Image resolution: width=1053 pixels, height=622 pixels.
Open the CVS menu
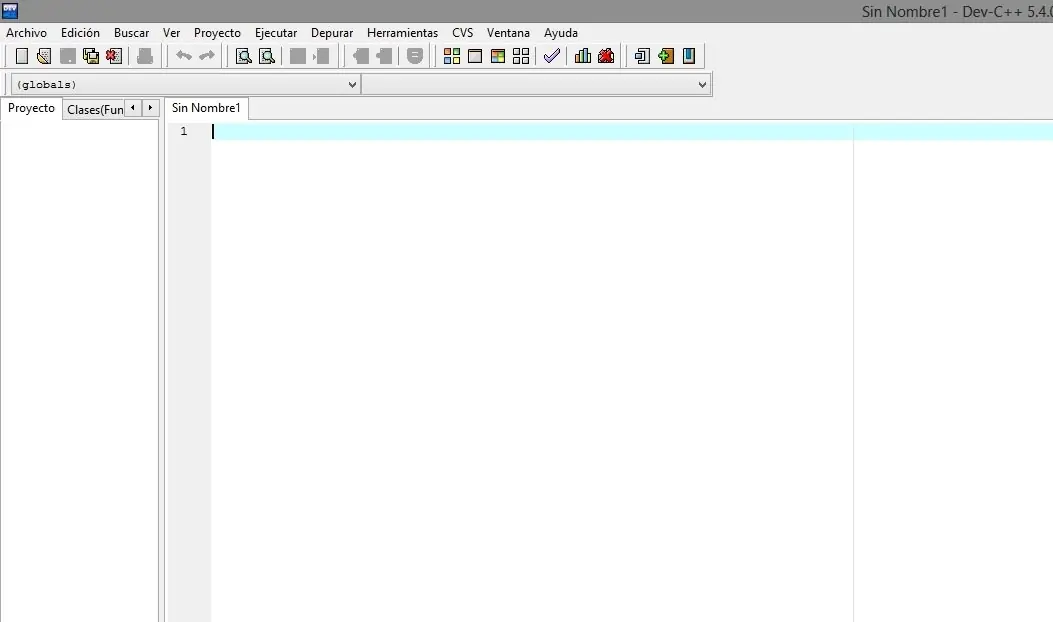[463, 33]
